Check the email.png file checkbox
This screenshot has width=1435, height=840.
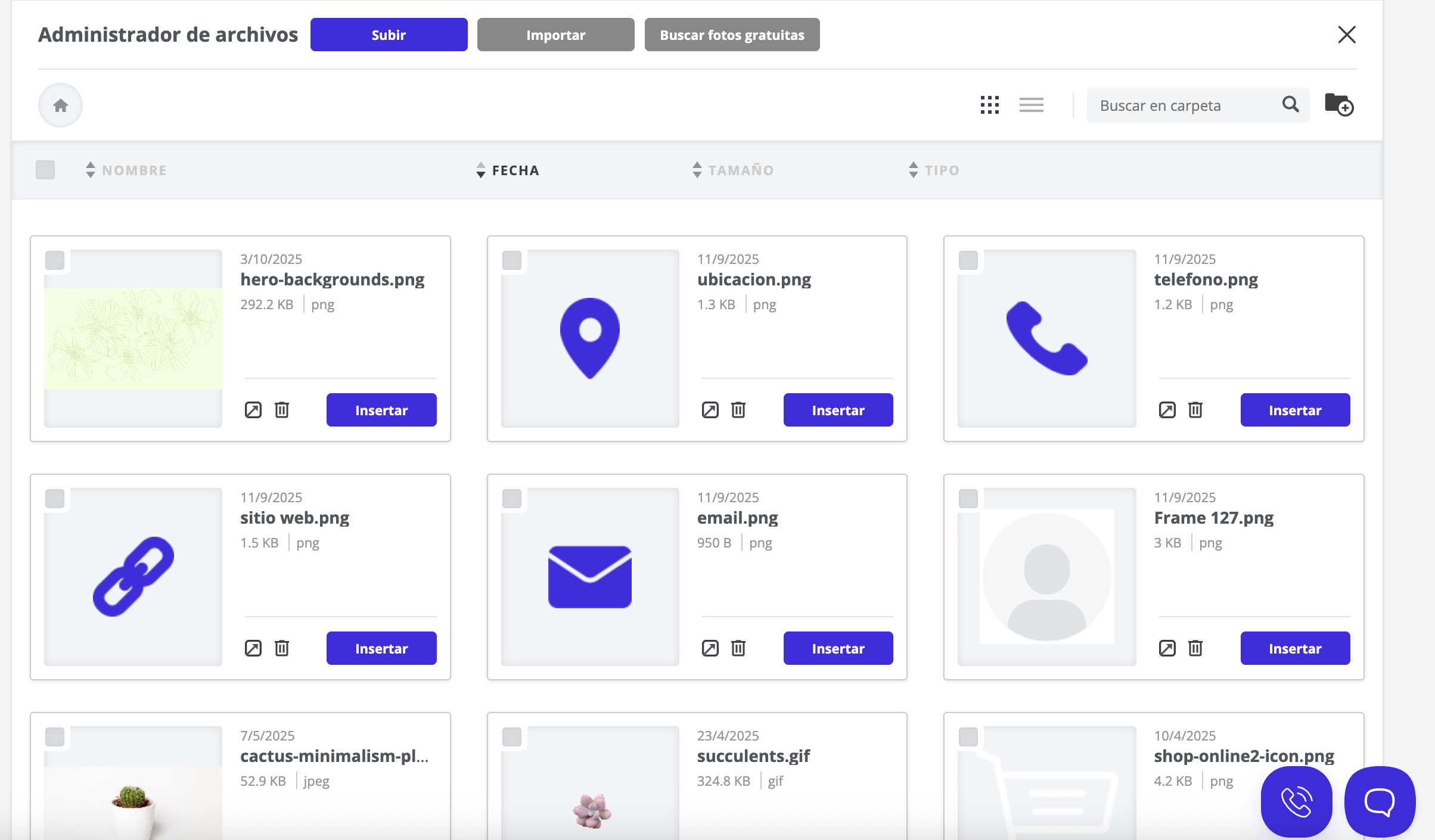512,499
